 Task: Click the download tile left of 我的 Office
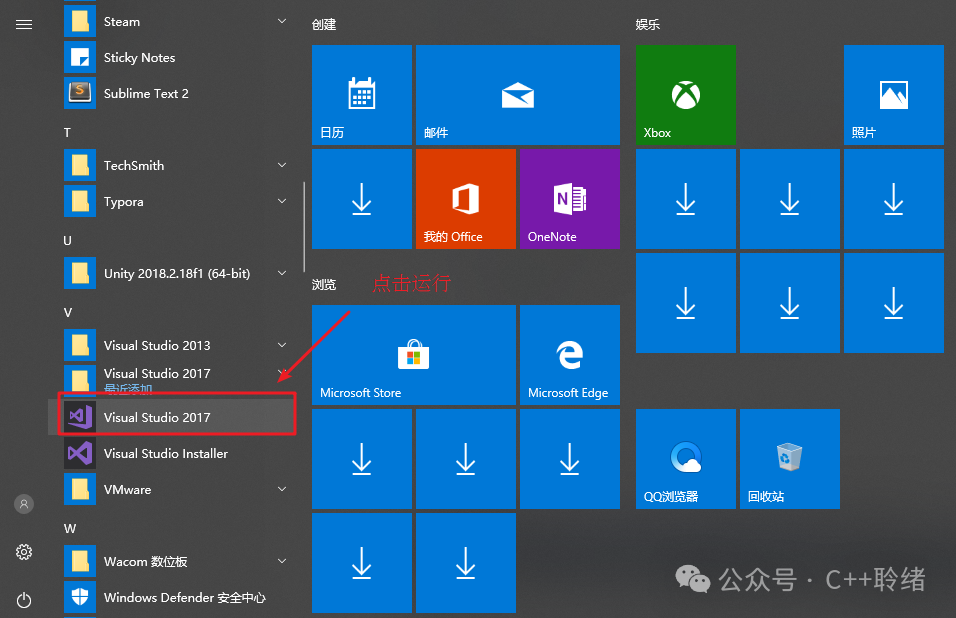(362, 199)
